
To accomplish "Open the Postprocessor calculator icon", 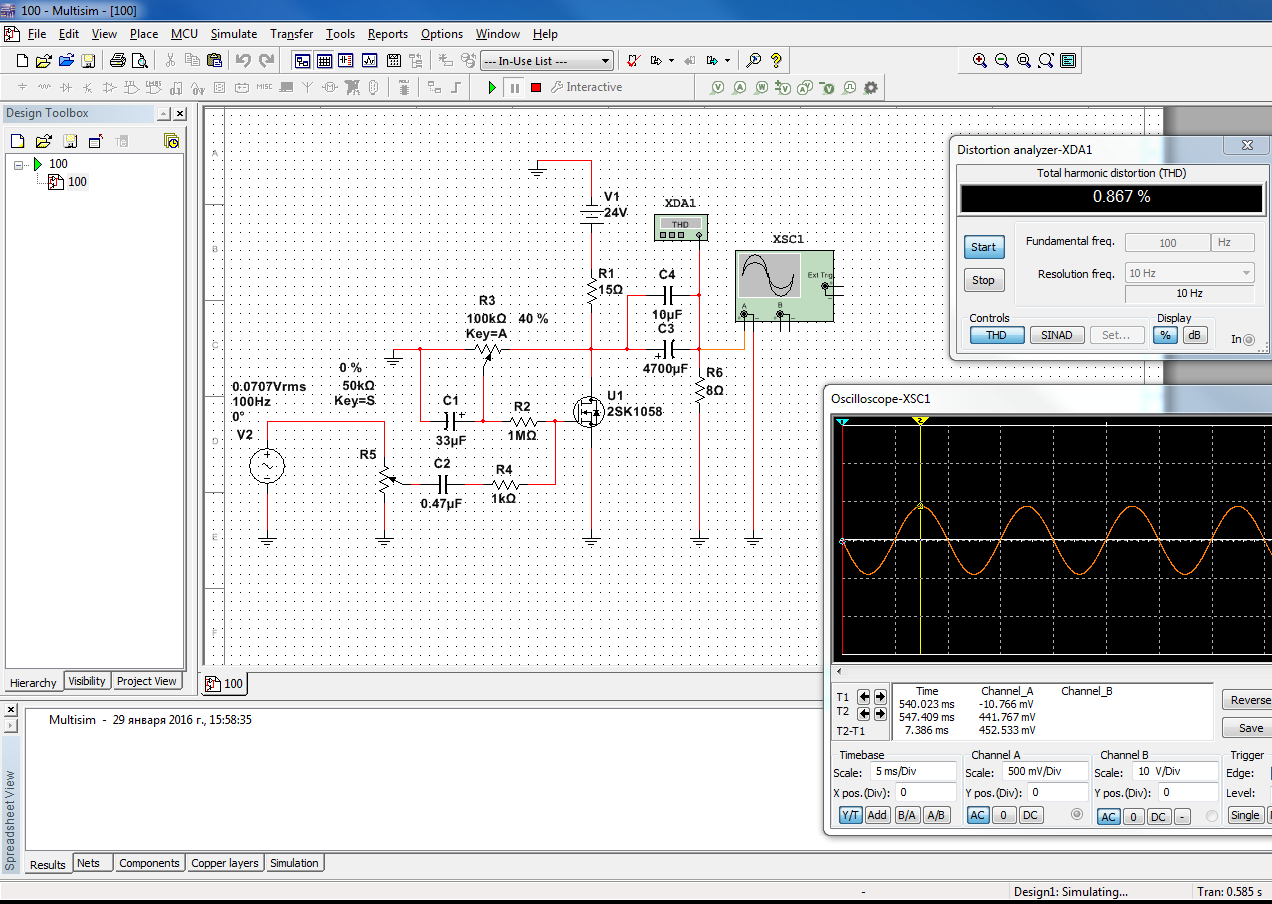I will coord(394,61).
